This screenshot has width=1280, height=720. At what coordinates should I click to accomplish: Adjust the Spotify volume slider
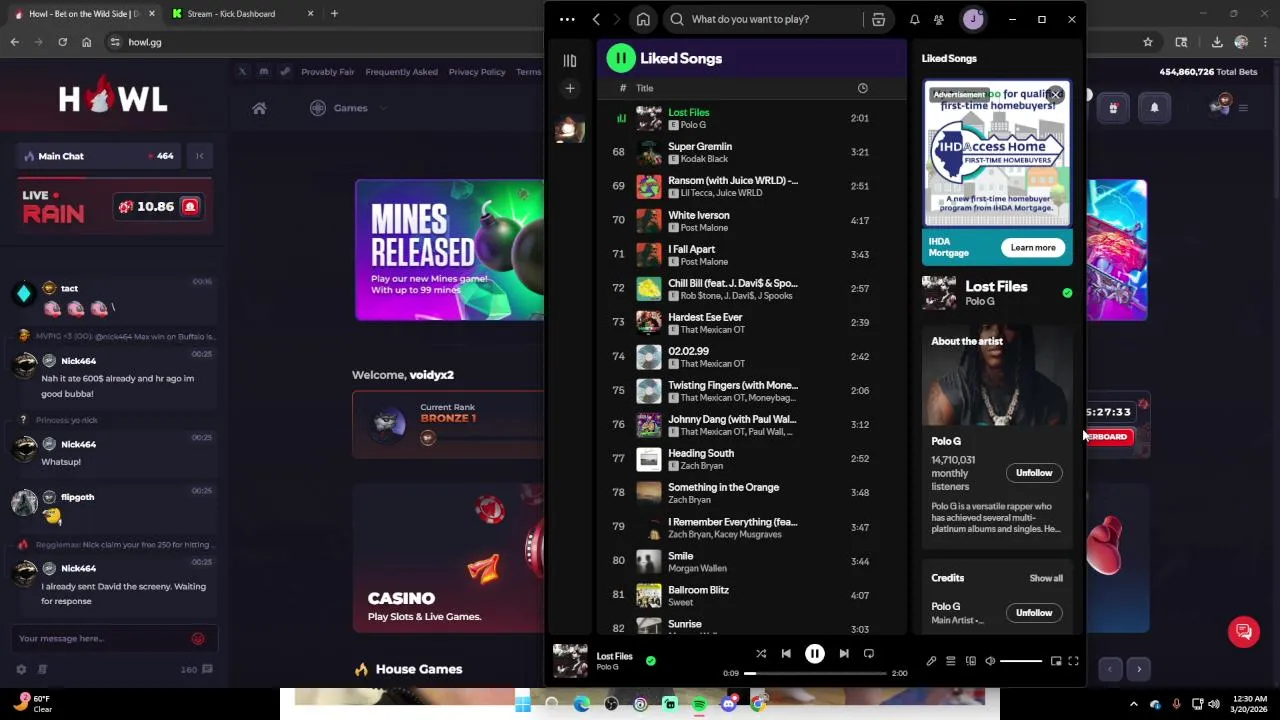point(1021,661)
